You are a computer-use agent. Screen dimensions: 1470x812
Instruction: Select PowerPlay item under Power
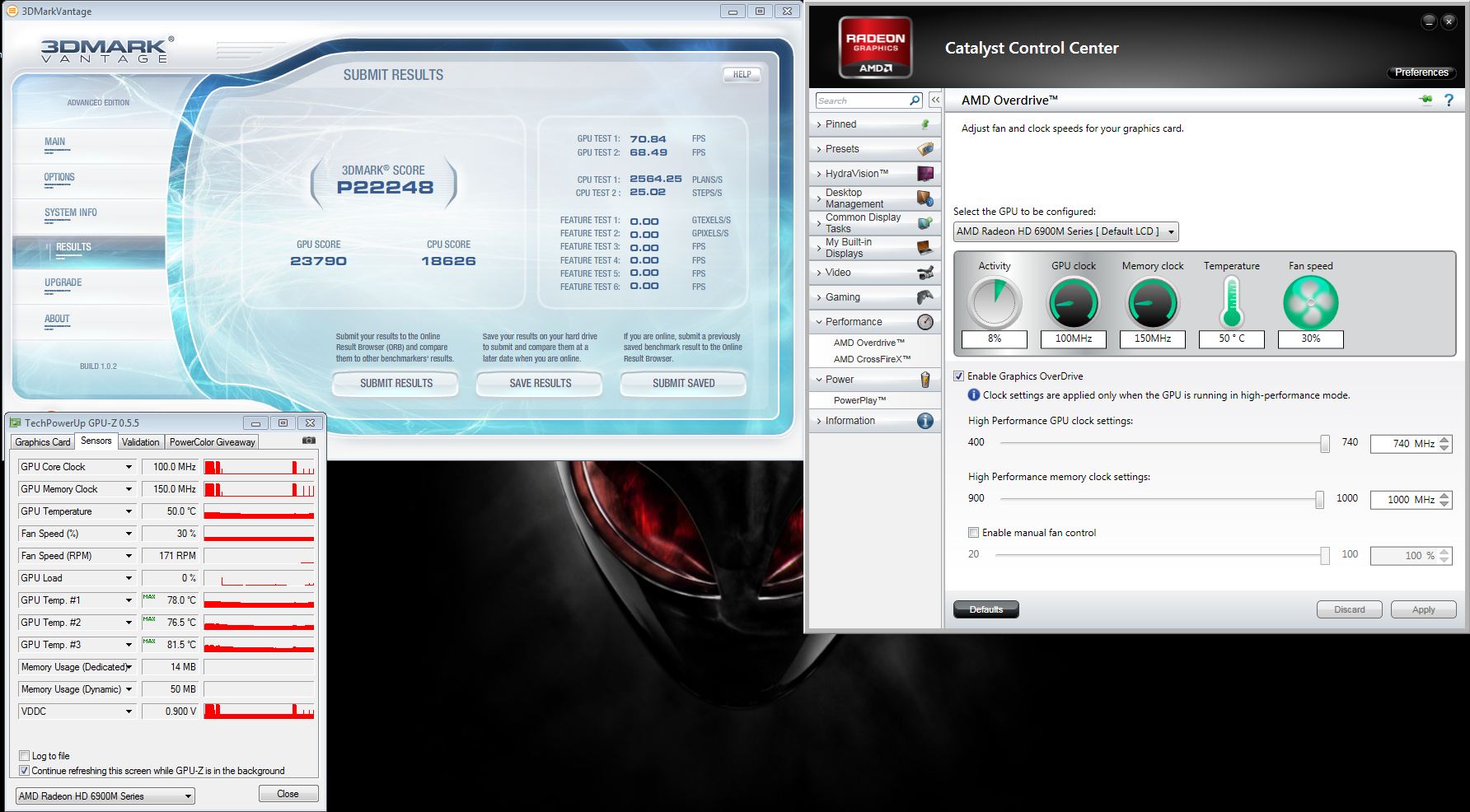(x=859, y=400)
